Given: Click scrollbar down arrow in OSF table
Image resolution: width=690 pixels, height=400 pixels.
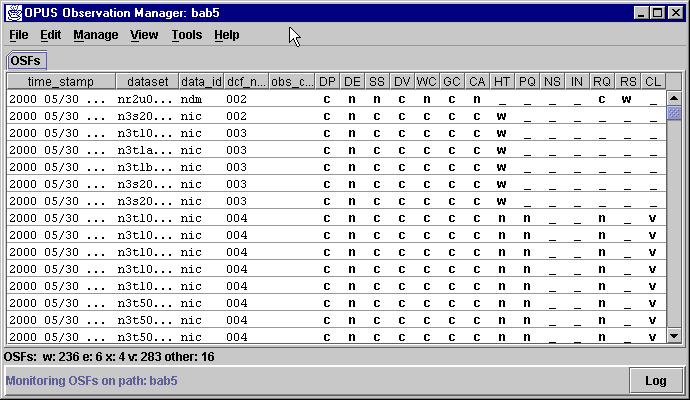Looking at the screenshot, I should 674,336.
